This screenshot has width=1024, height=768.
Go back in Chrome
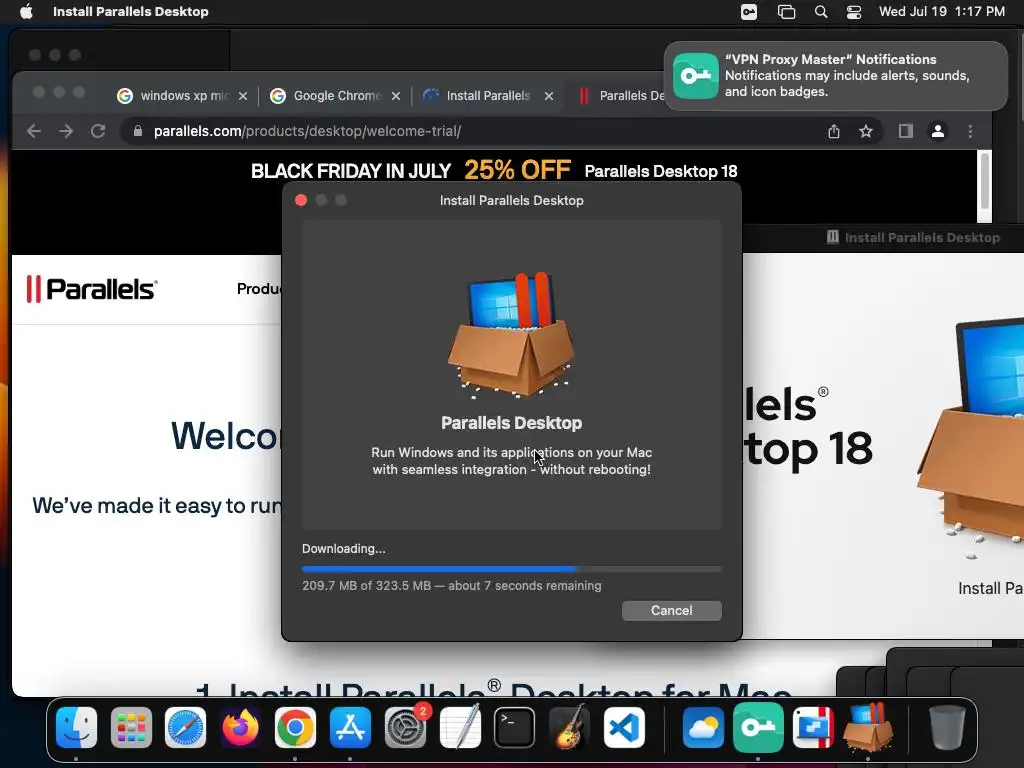34,131
